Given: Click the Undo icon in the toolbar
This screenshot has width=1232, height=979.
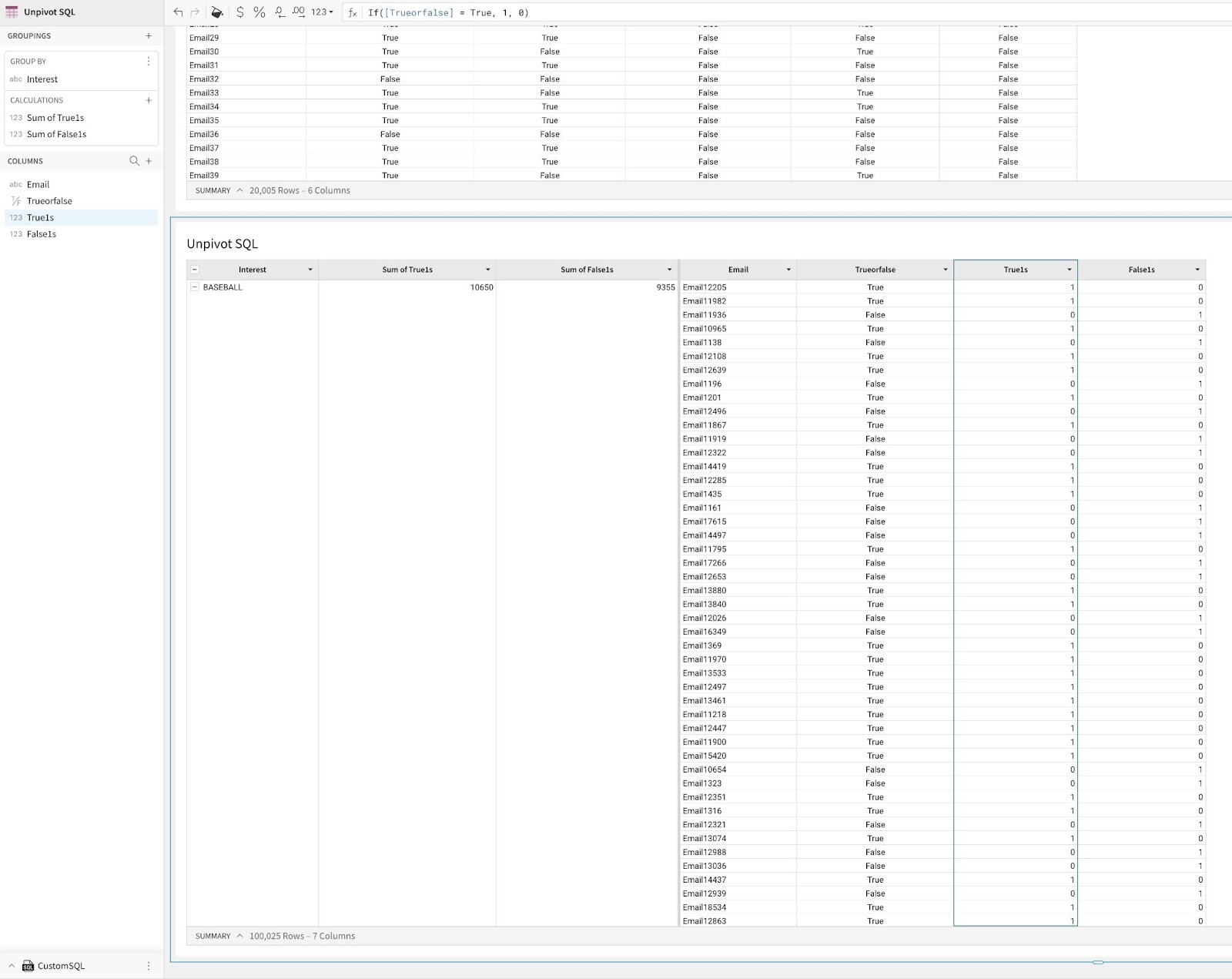Looking at the screenshot, I should (x=176, y=12).
